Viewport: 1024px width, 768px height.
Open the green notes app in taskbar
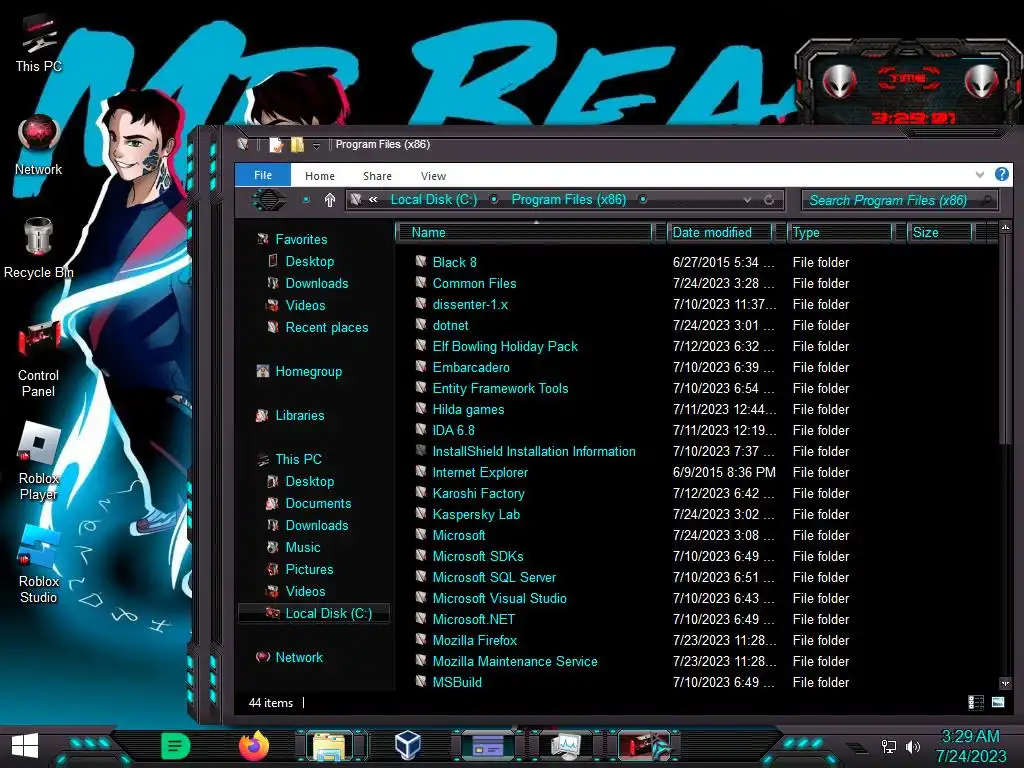pyautogui.click(x=175, y=746)
